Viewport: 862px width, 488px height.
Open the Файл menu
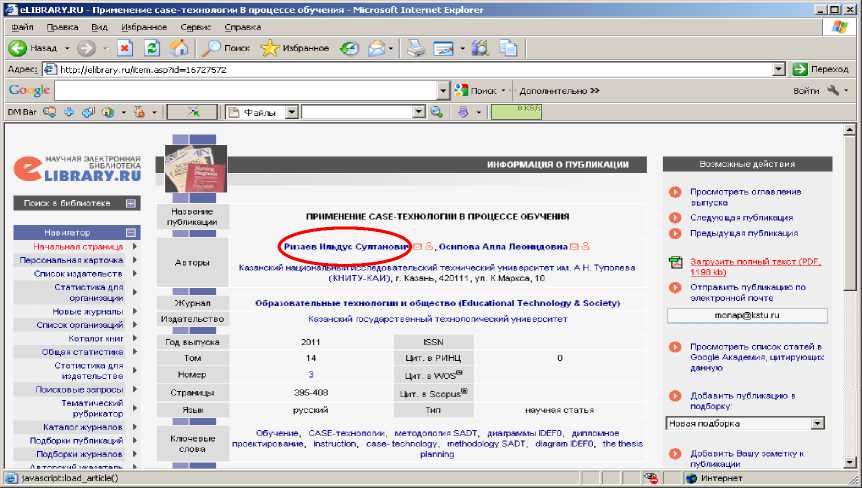coord(22,27)
